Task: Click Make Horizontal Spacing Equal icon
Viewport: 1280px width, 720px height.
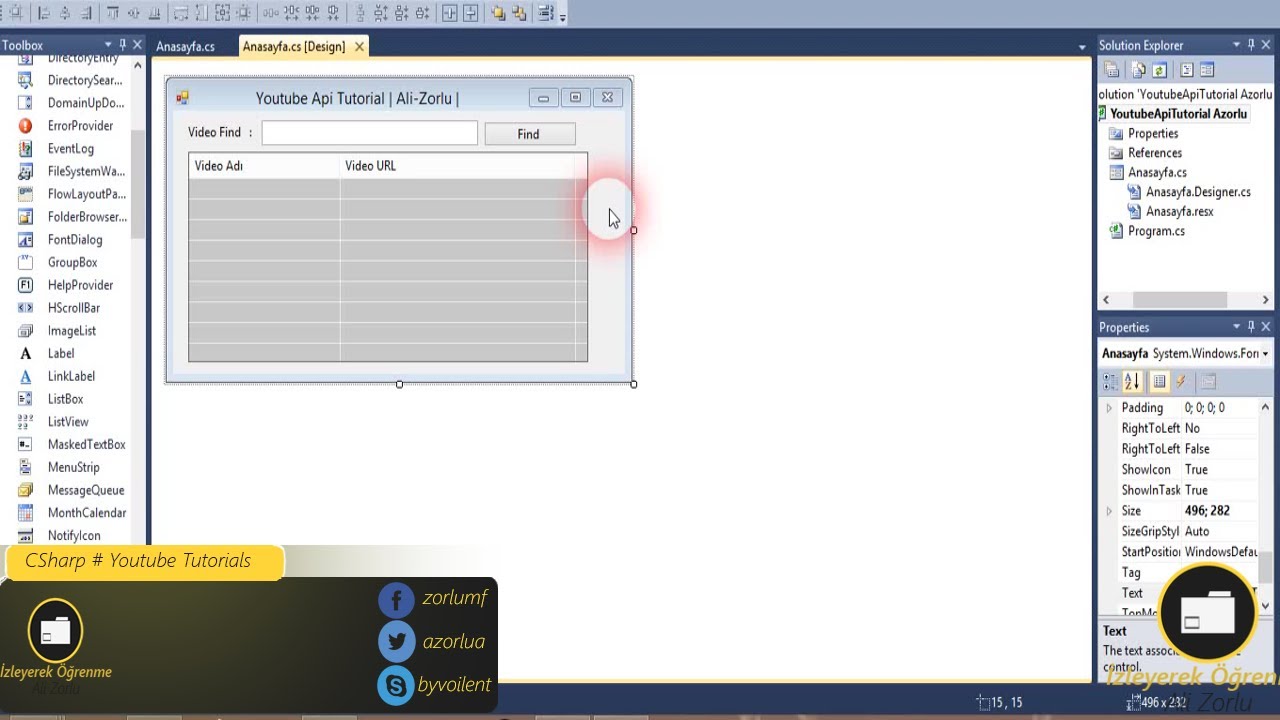Action: [270, 13]
